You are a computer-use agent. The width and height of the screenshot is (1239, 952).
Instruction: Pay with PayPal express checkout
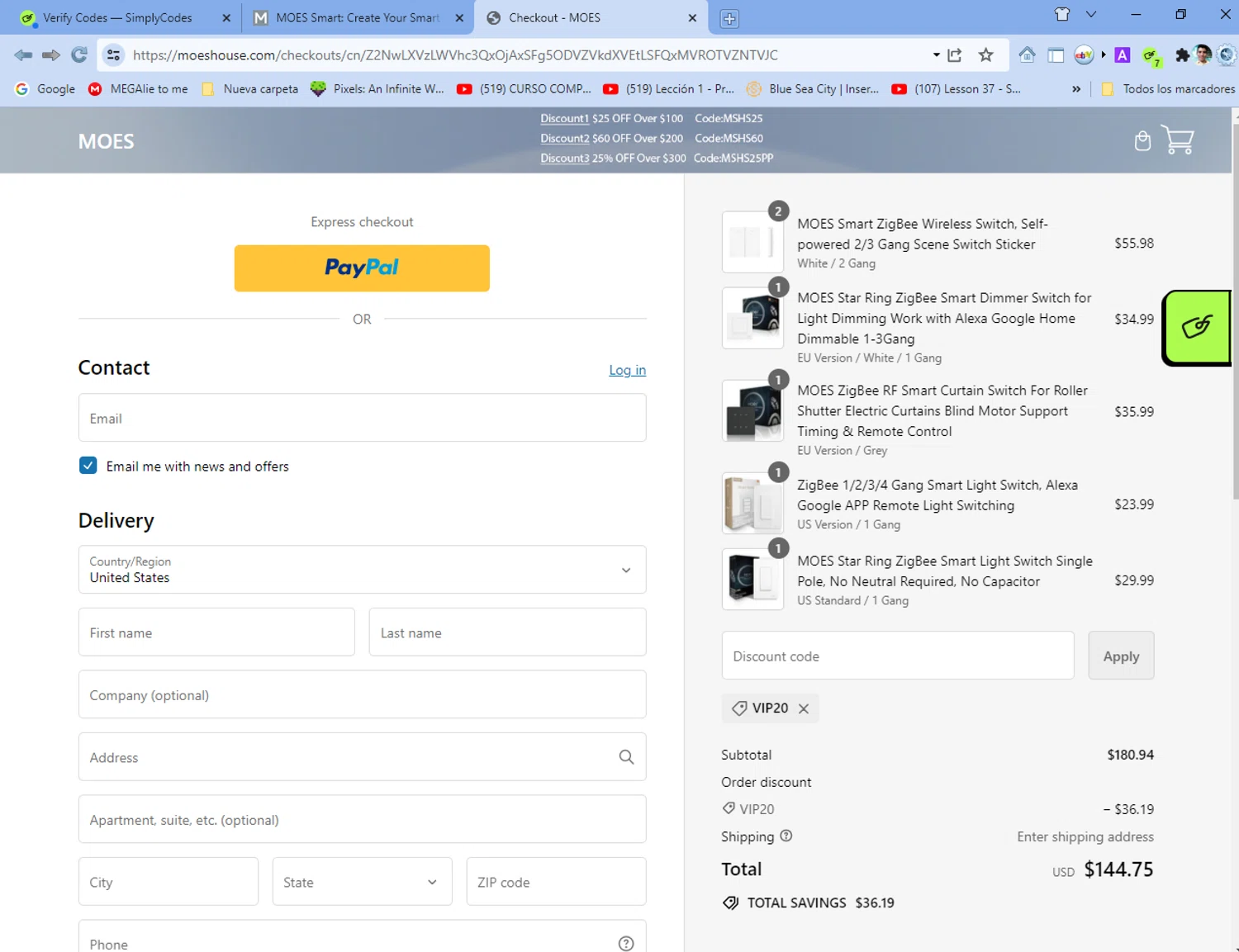[x=362, y=268]
